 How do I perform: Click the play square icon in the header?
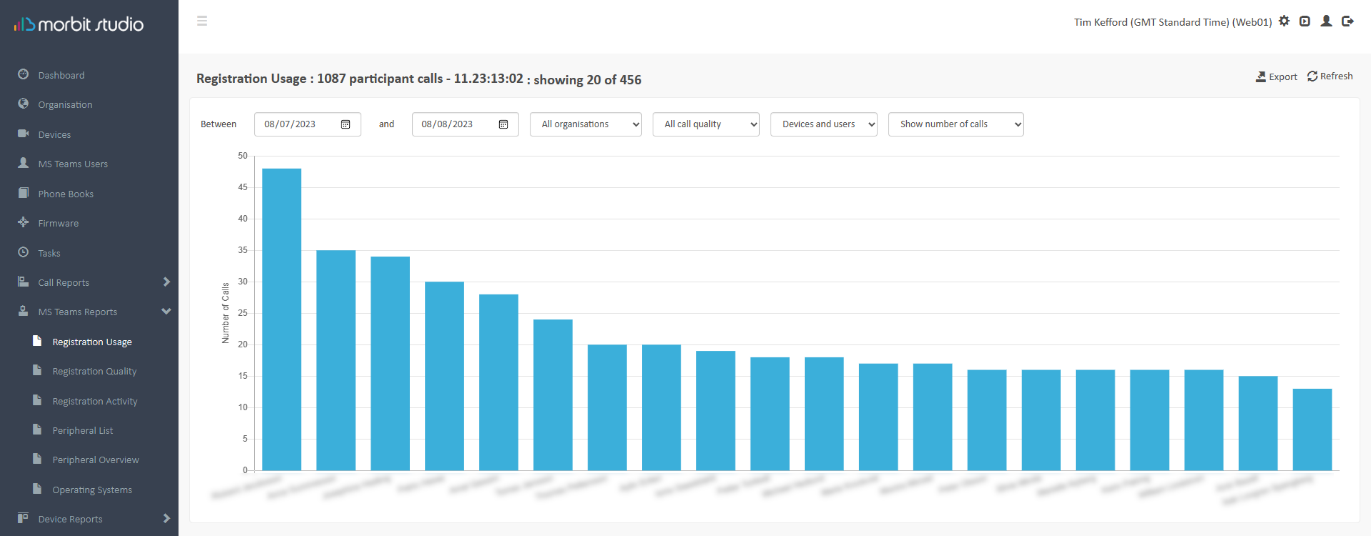1305,21
